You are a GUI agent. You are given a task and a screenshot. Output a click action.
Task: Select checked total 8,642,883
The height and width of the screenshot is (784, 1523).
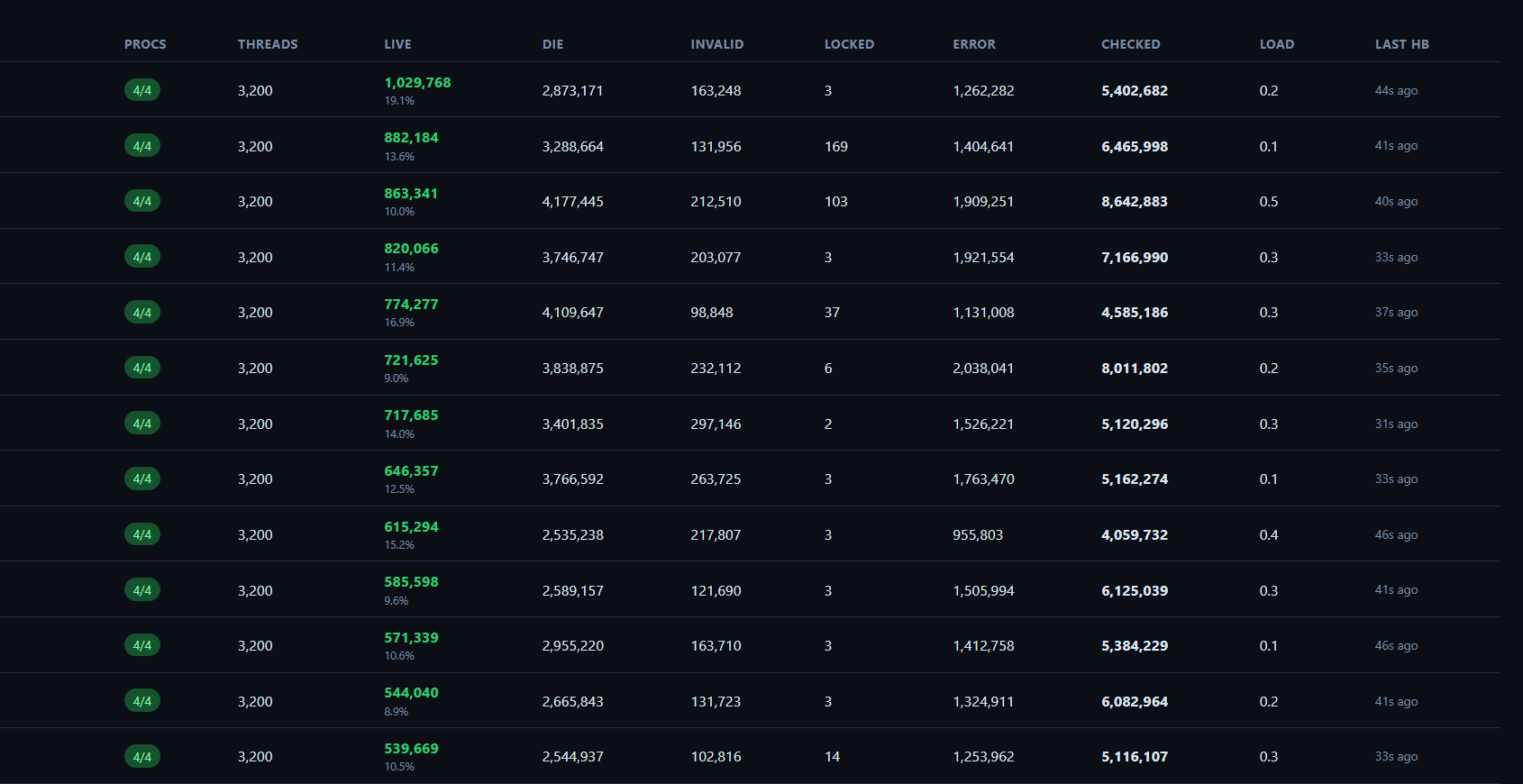coord(1135,202)
